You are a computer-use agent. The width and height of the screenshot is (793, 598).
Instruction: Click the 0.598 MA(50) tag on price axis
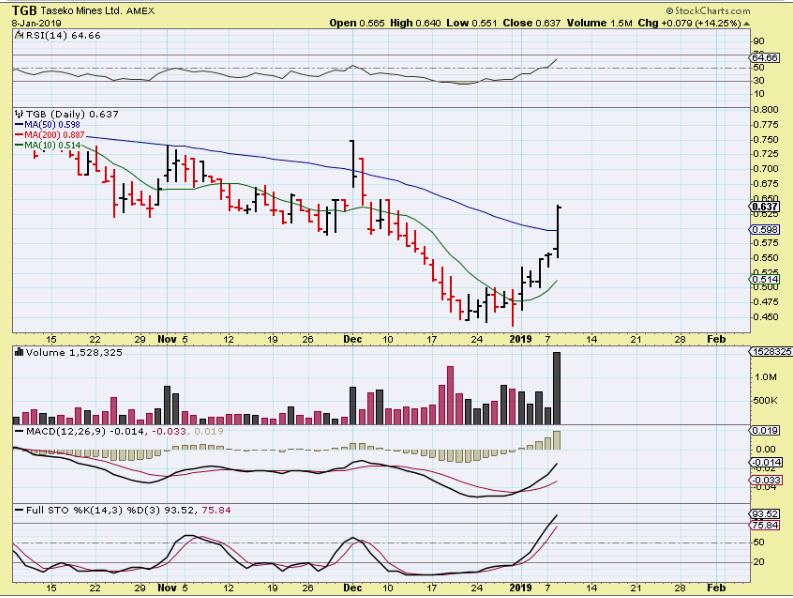(x=765, y=230)
